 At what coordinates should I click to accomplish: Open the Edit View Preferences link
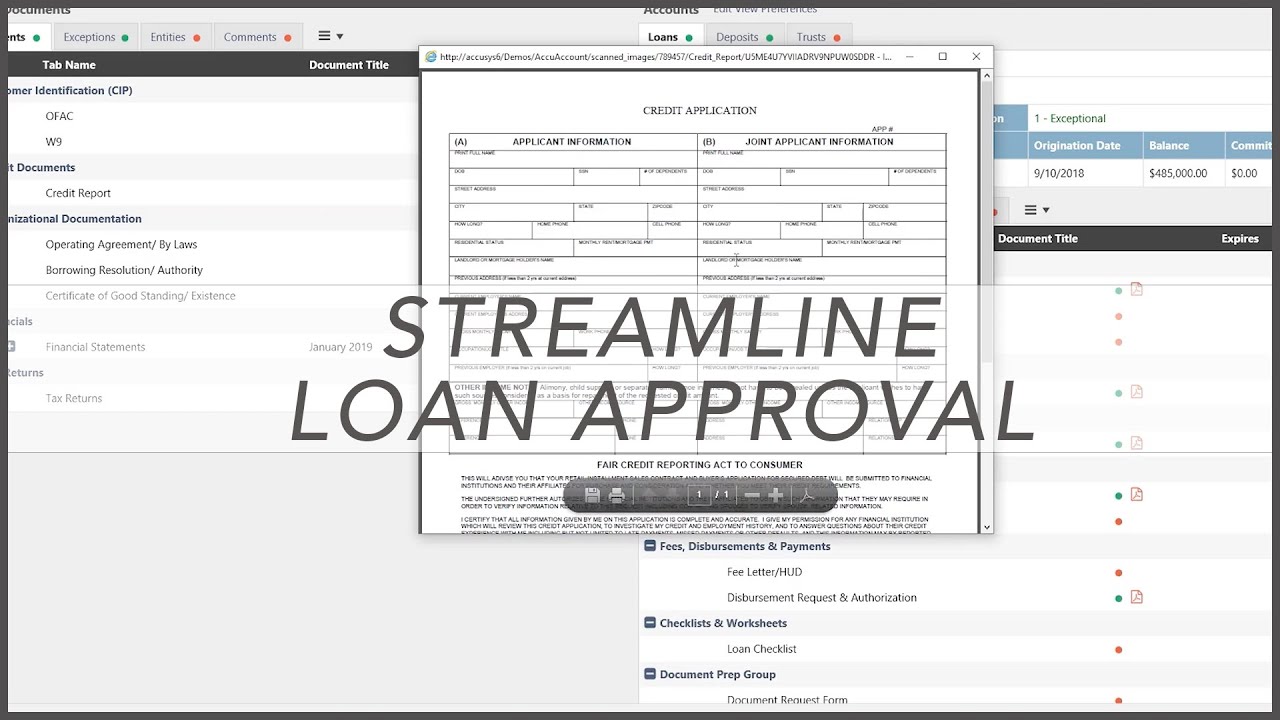tap(765, 9)
